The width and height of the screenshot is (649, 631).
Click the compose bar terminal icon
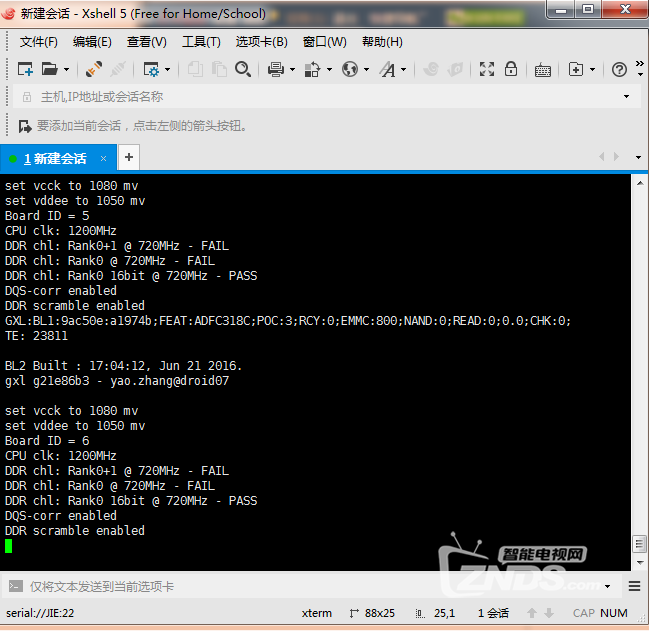[x=16, y=586]
